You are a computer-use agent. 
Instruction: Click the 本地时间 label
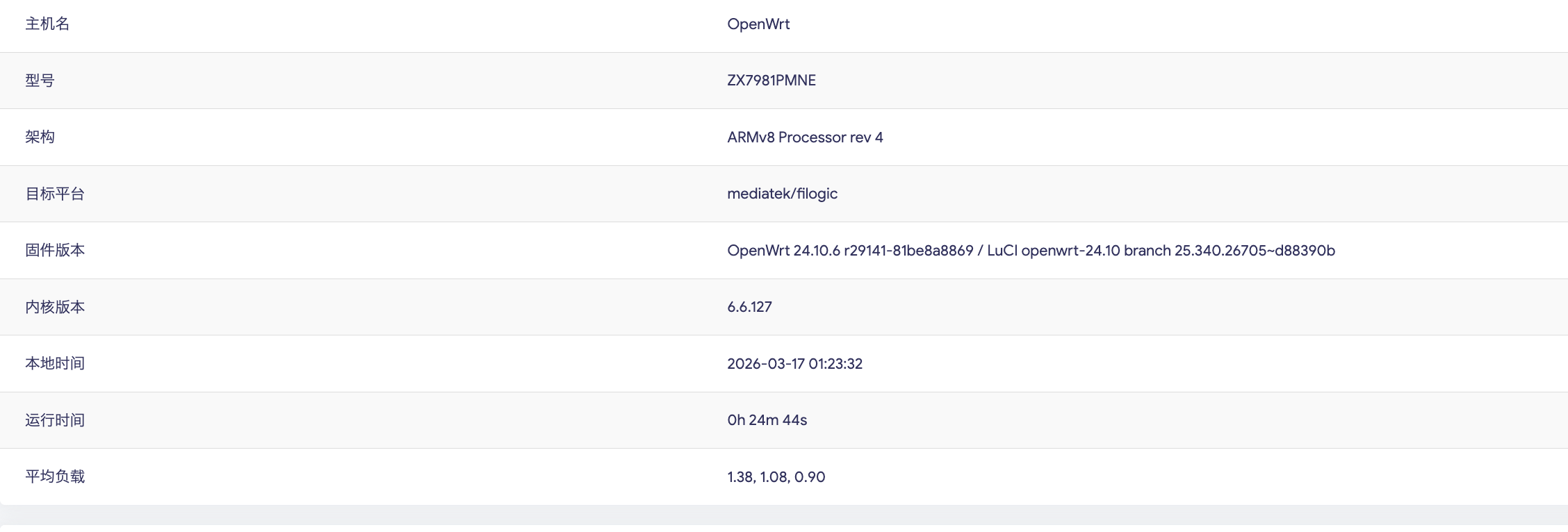(55, 364)
